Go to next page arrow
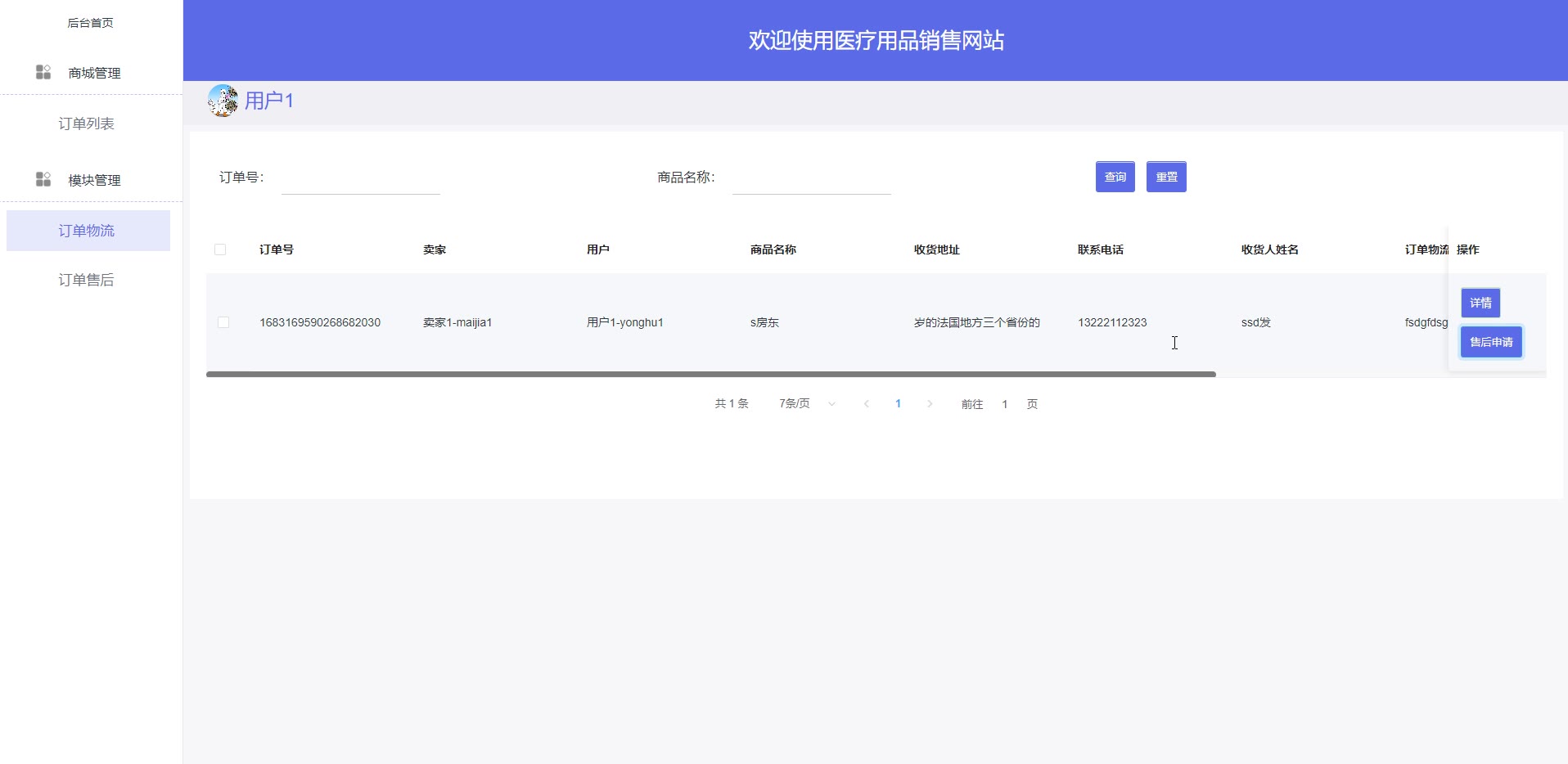 [x=930, y=404]
